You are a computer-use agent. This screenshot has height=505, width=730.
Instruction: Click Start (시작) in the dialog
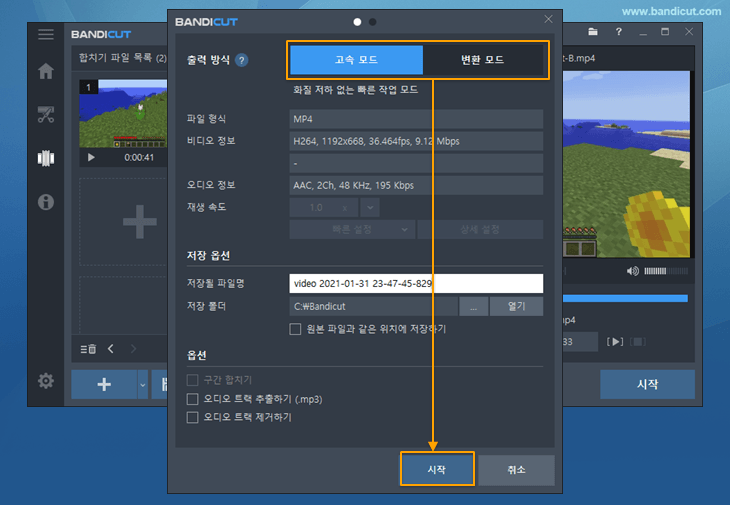coord(437,469)
